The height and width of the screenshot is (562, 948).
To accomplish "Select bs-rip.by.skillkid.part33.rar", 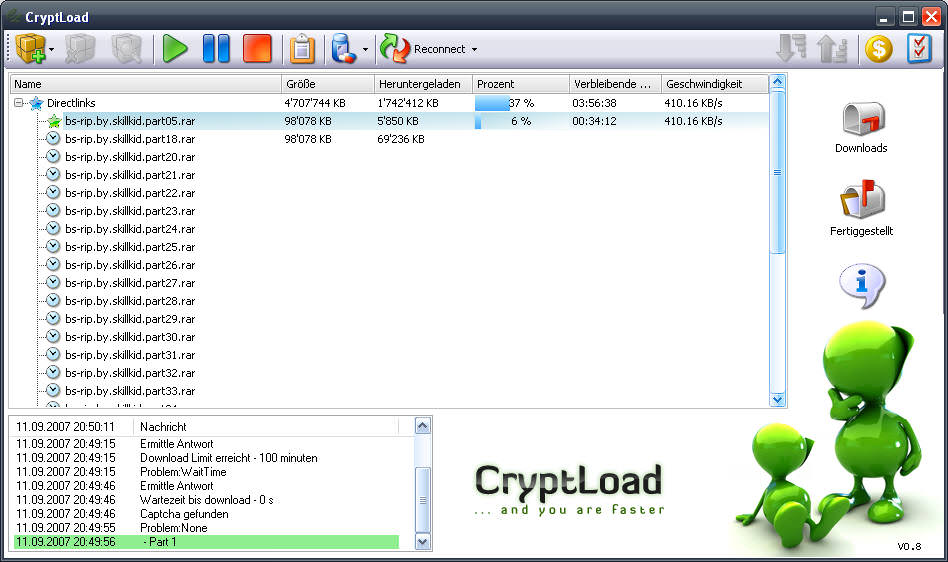I will (x=130, y=391).
